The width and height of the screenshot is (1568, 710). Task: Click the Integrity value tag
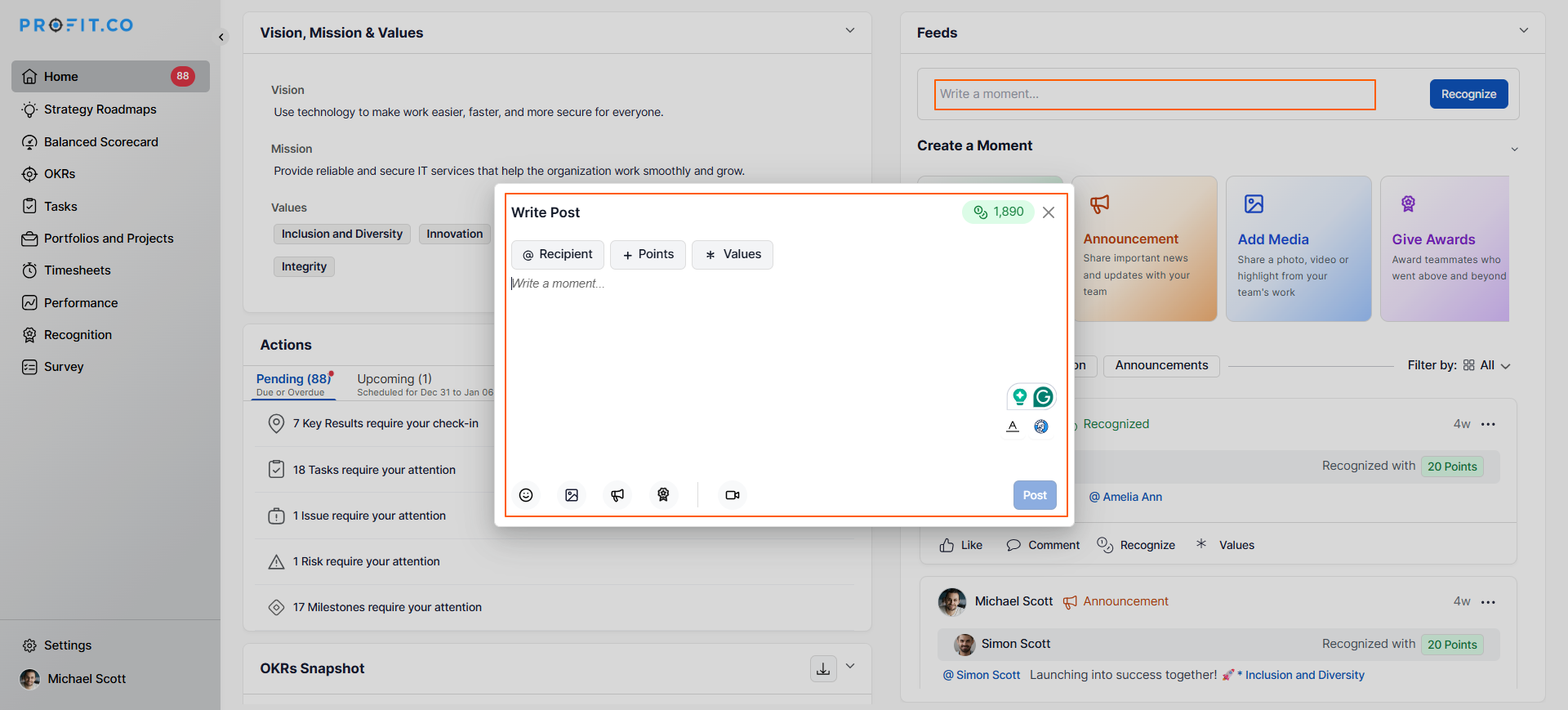304,266
